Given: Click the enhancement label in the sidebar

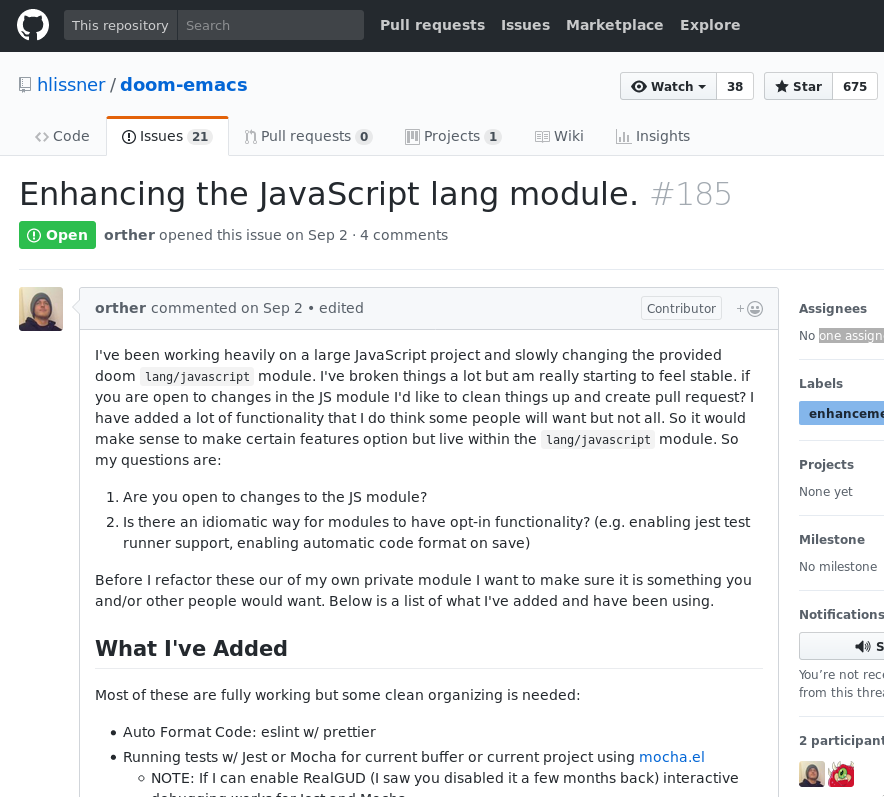Looking at the screenshot, I should click(x=842, y=414).
